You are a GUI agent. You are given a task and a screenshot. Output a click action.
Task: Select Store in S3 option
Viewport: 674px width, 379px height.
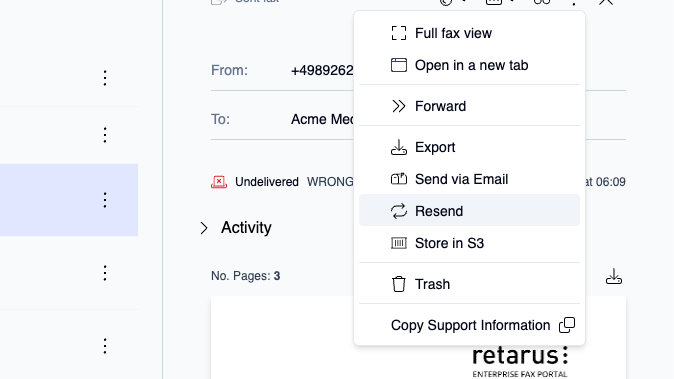point(469,243)
